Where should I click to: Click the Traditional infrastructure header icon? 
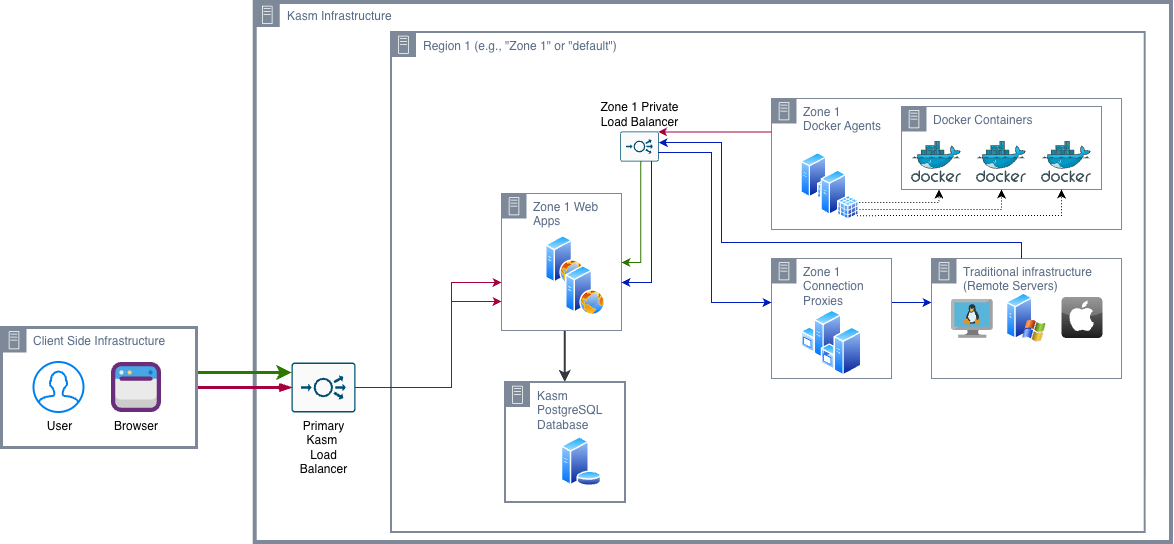tap(944, 272)
